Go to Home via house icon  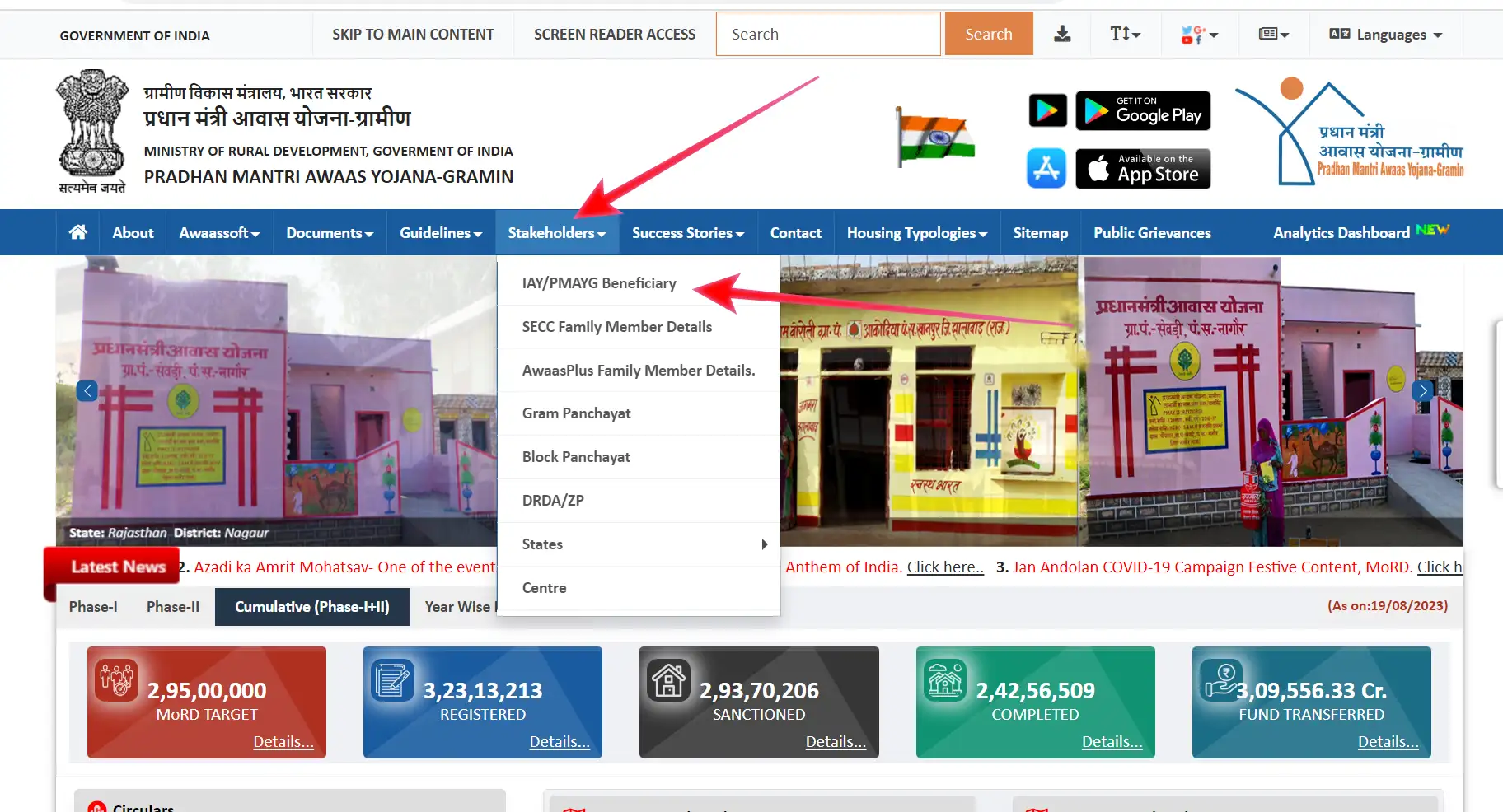78,232
